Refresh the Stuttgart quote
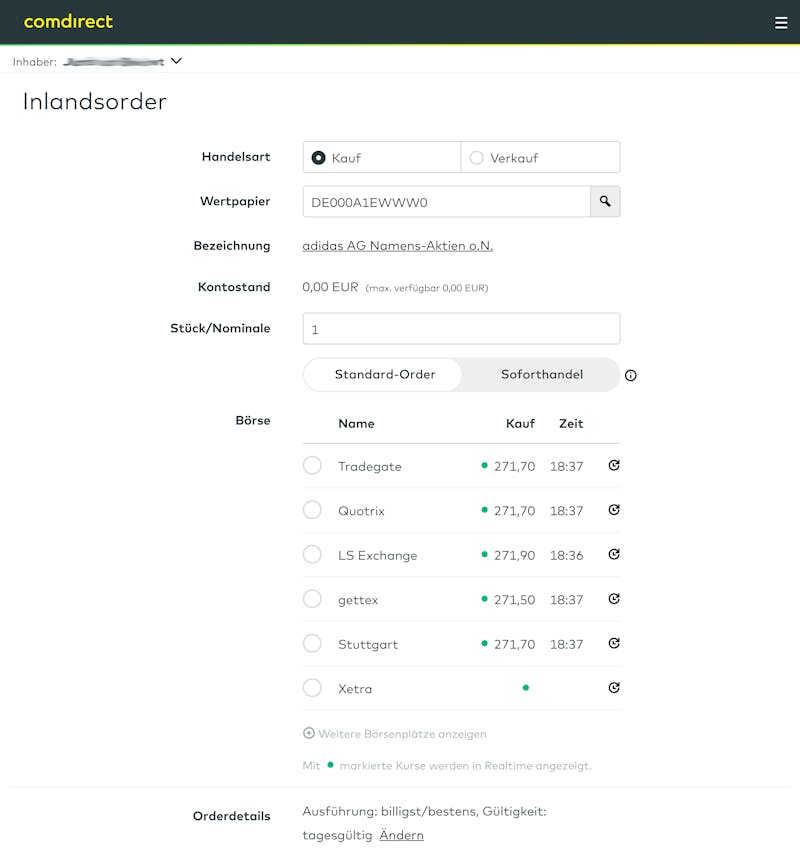Screen dimensions: 800x866 (x=614, y=643)
